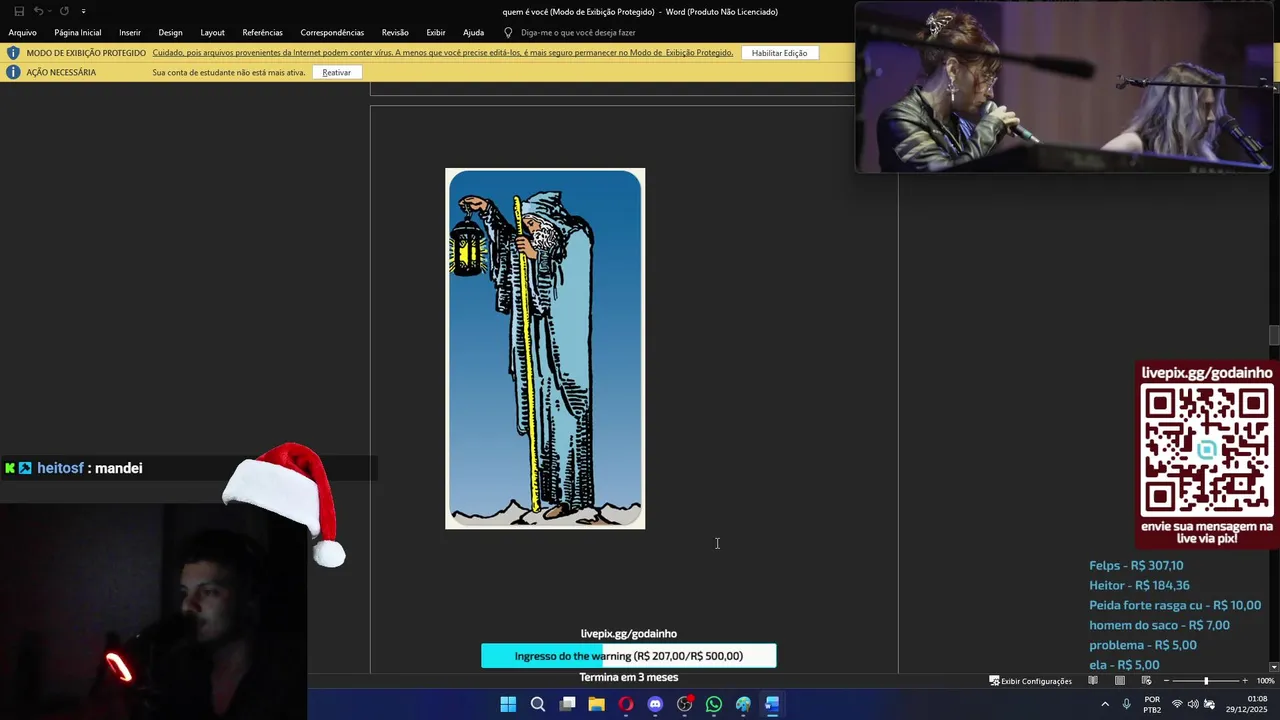Click 'homem do saco - R$ 7,00' entry

point(1159,625)
